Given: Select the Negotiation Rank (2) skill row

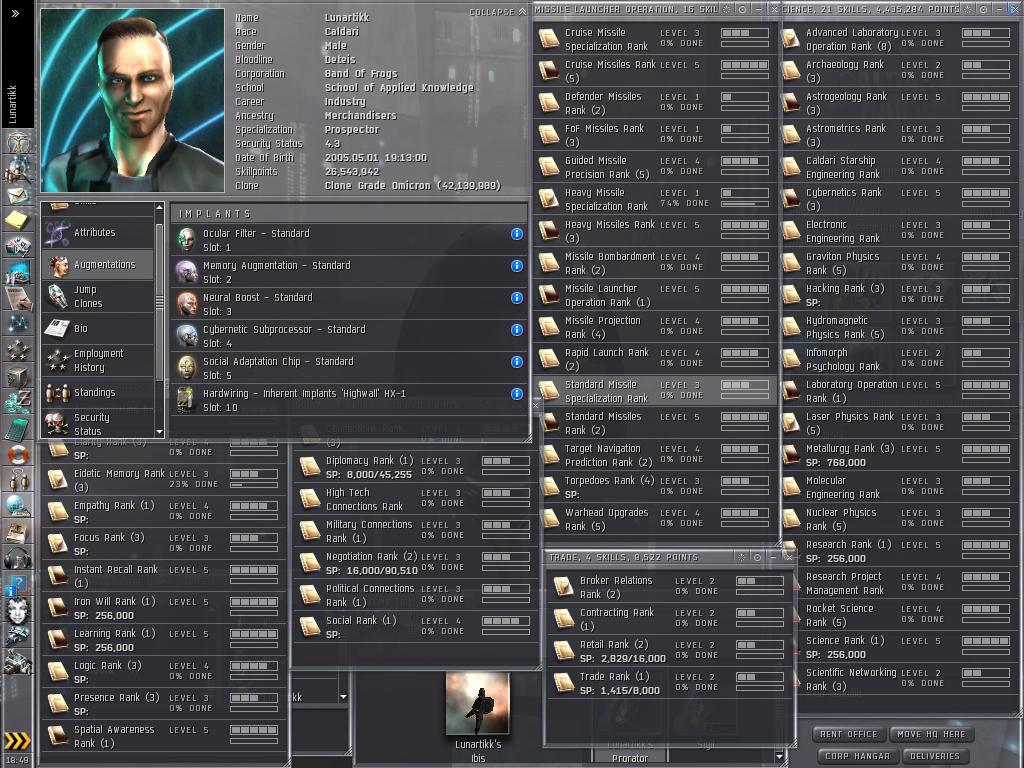Looking at the screenshot, I should tap(415, 563).
